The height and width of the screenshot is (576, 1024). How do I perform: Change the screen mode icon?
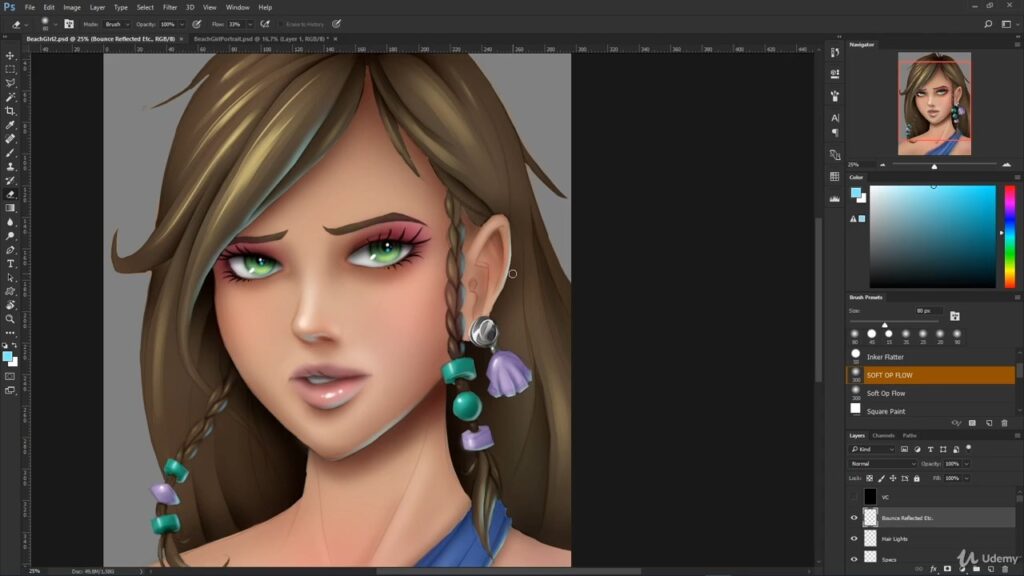tap(10, 391)
